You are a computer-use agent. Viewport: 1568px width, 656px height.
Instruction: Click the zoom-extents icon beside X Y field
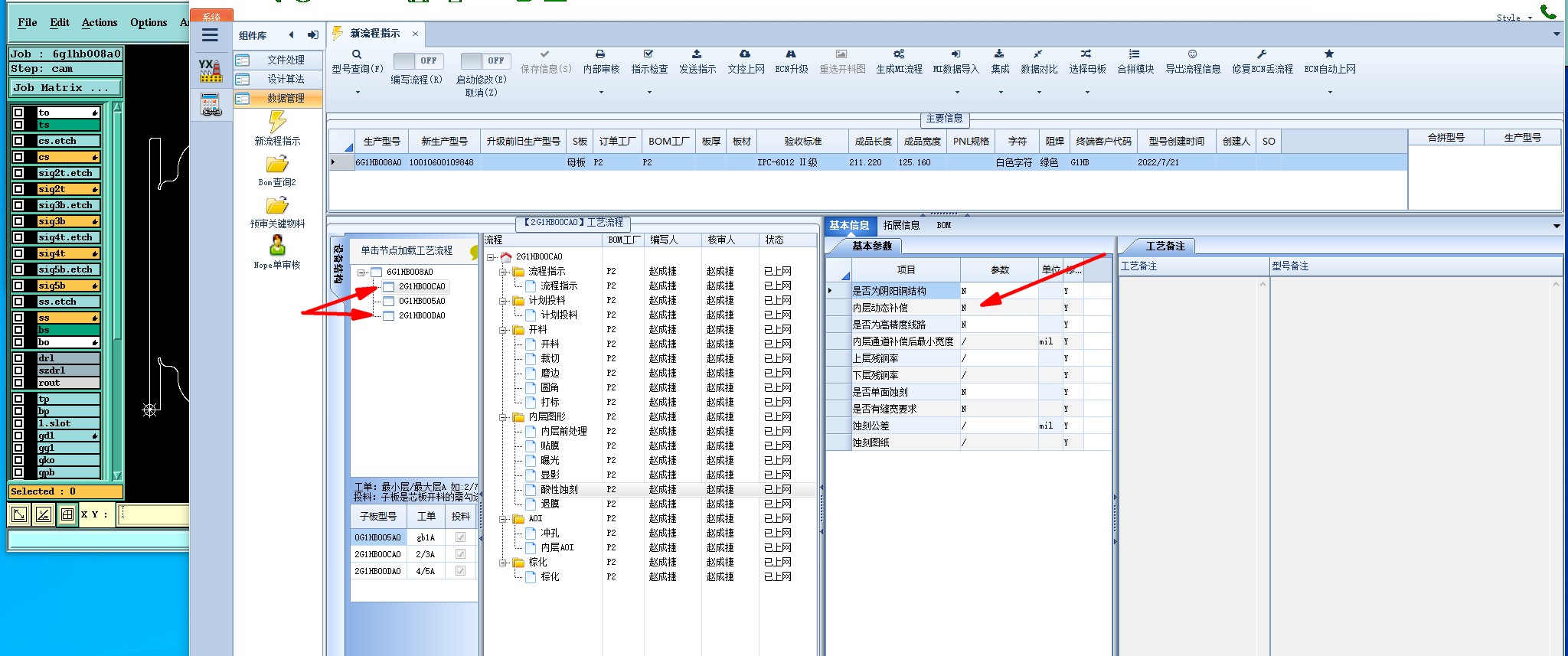(x=19, y=514)
